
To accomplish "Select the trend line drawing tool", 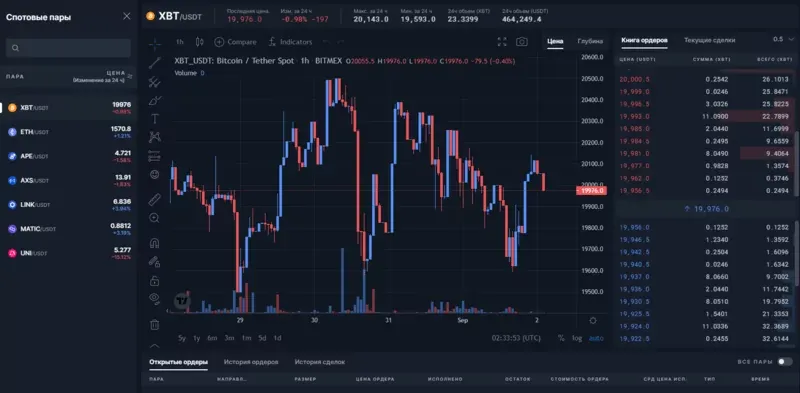I will click(155, 63).
